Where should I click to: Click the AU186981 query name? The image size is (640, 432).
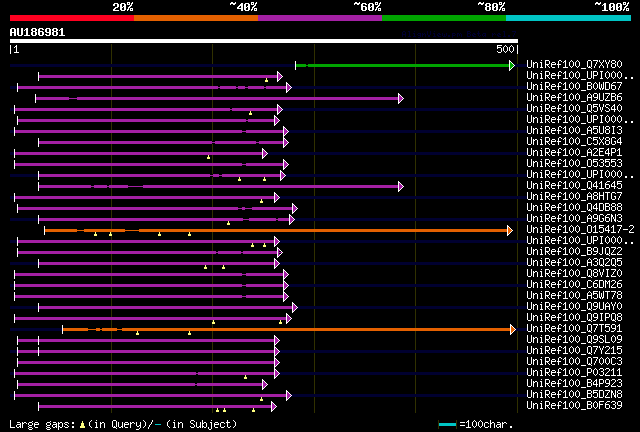pyautogui.click(x=37, y=32)
